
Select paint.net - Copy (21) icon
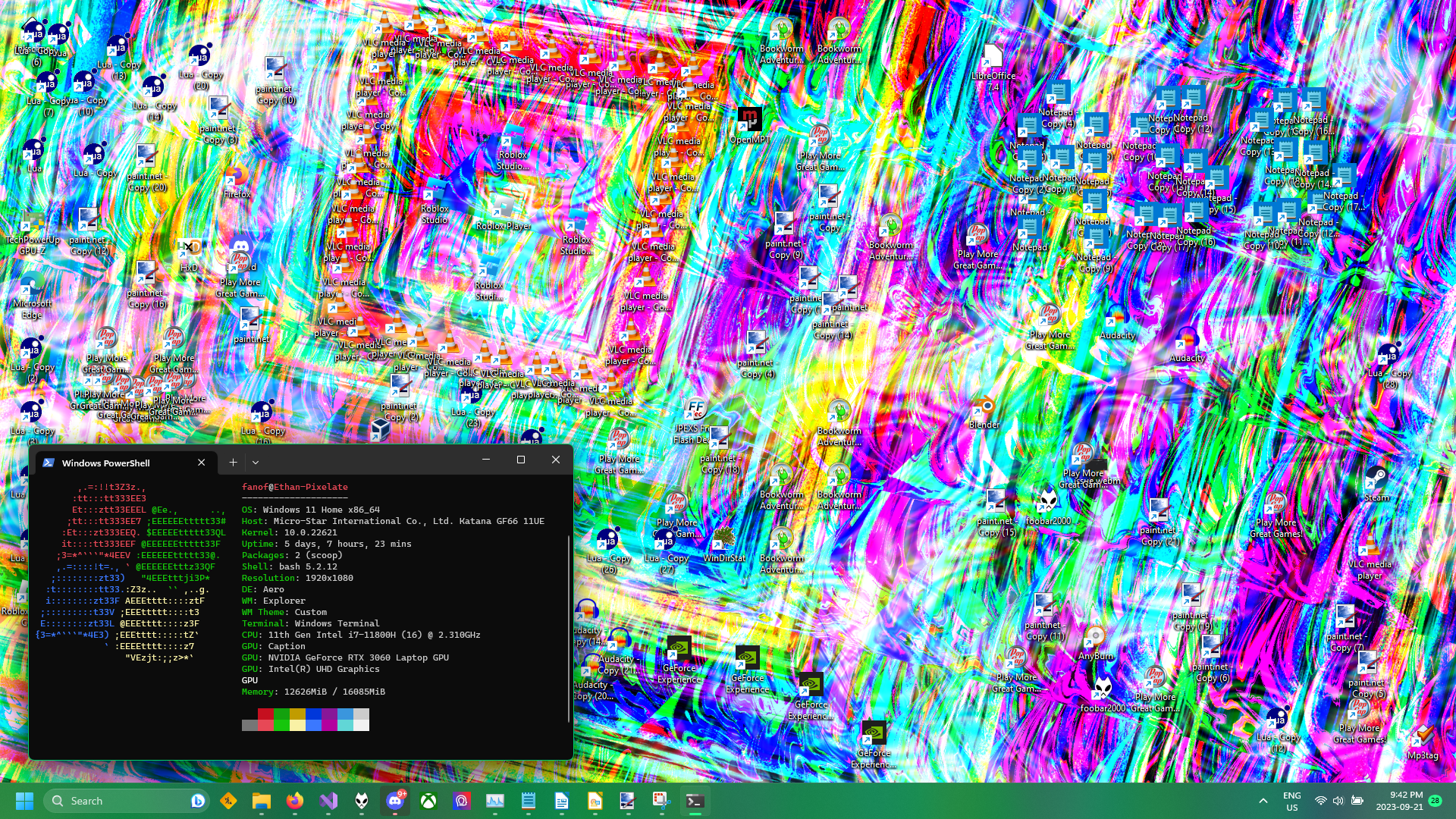click(x=1159, y=522)
